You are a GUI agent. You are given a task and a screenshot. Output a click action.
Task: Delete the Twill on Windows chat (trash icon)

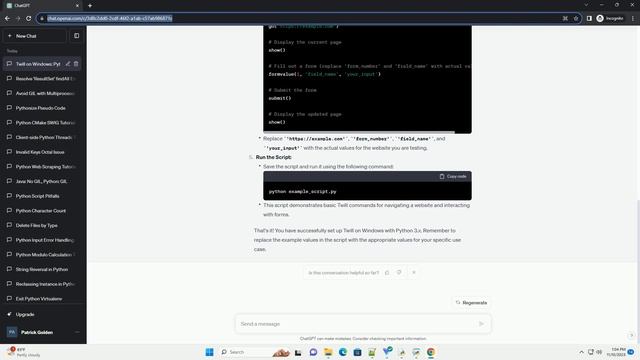coord(76,64)
